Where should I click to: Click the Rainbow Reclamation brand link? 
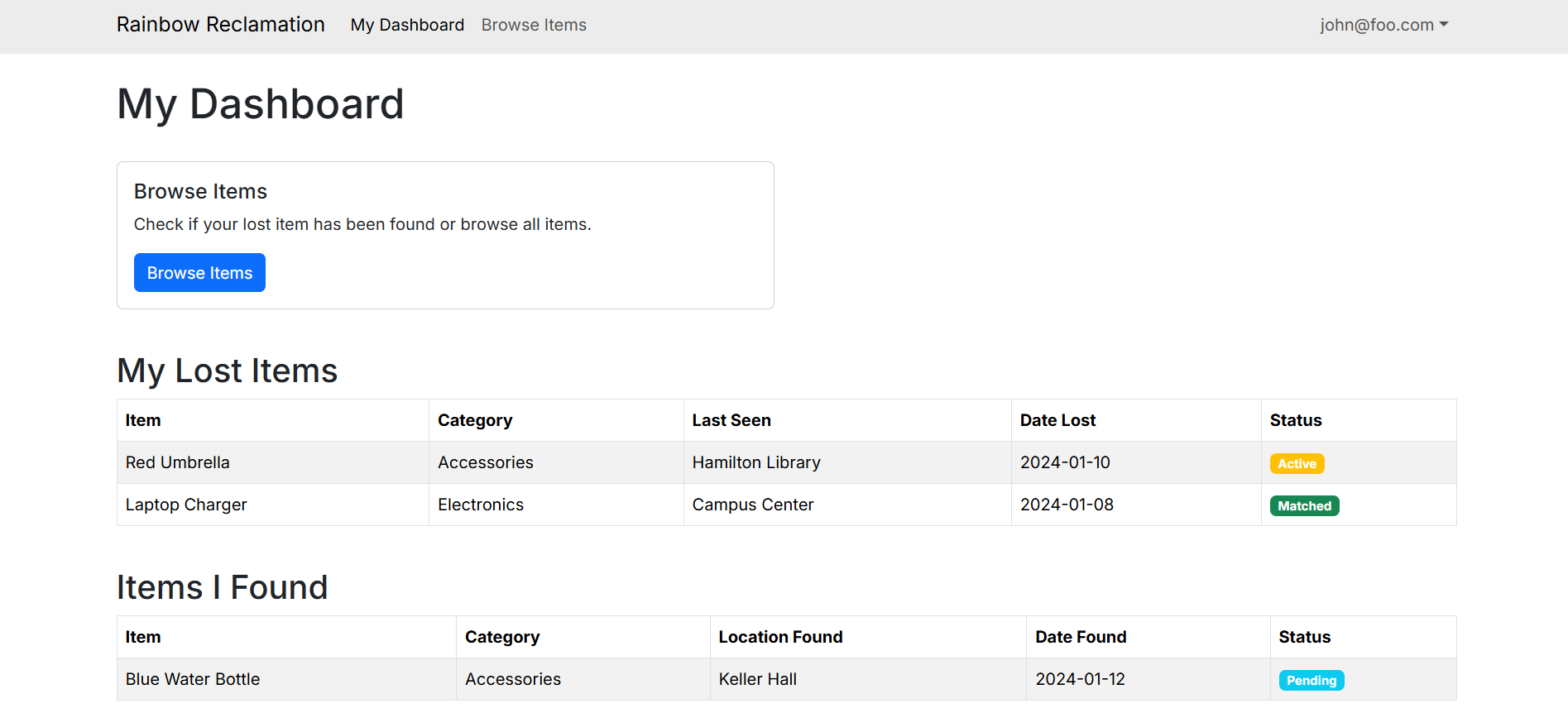click(220, 25)
